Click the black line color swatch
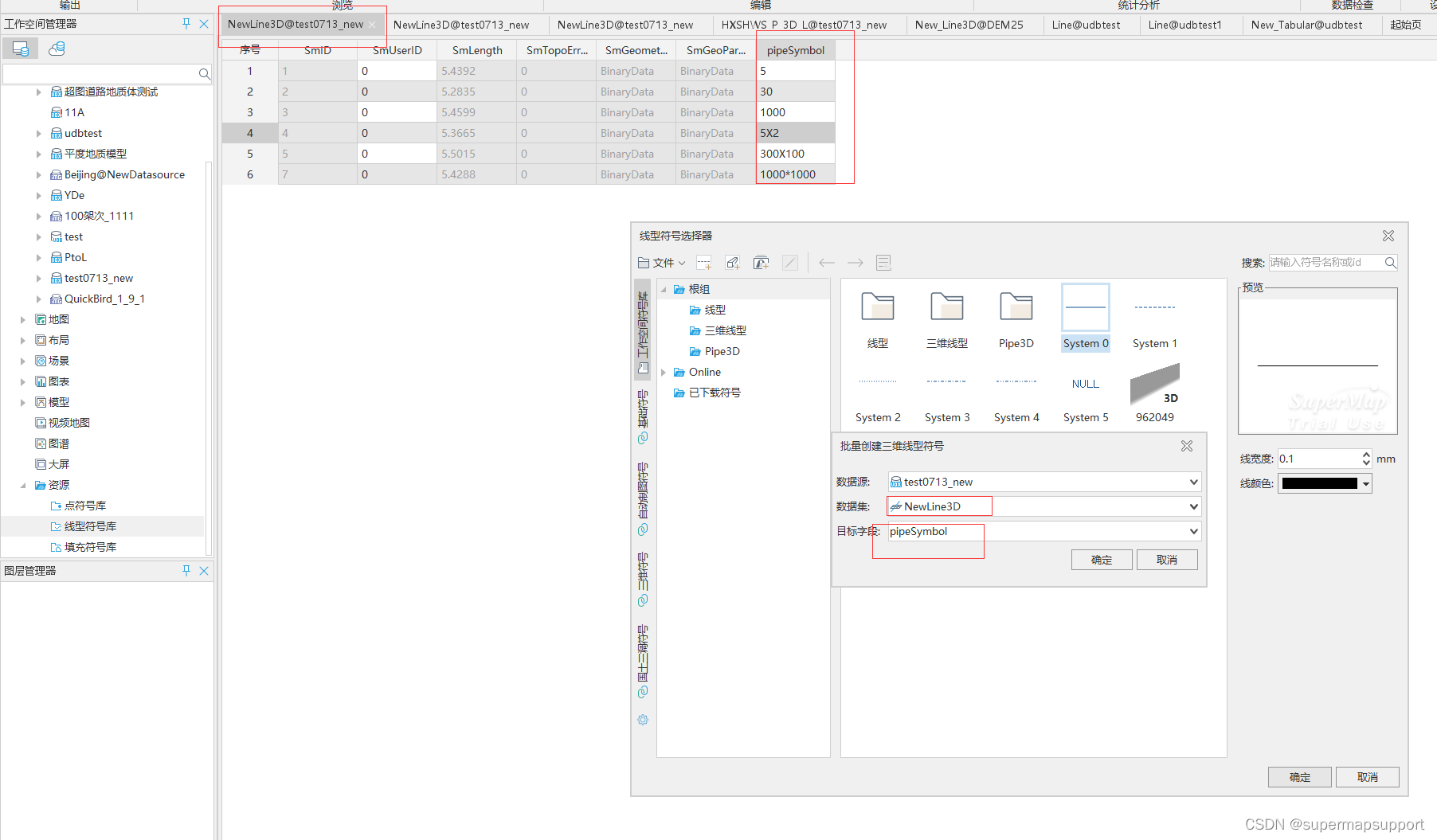Screen dimensions: 1437x840 [x=1319, y=483]
